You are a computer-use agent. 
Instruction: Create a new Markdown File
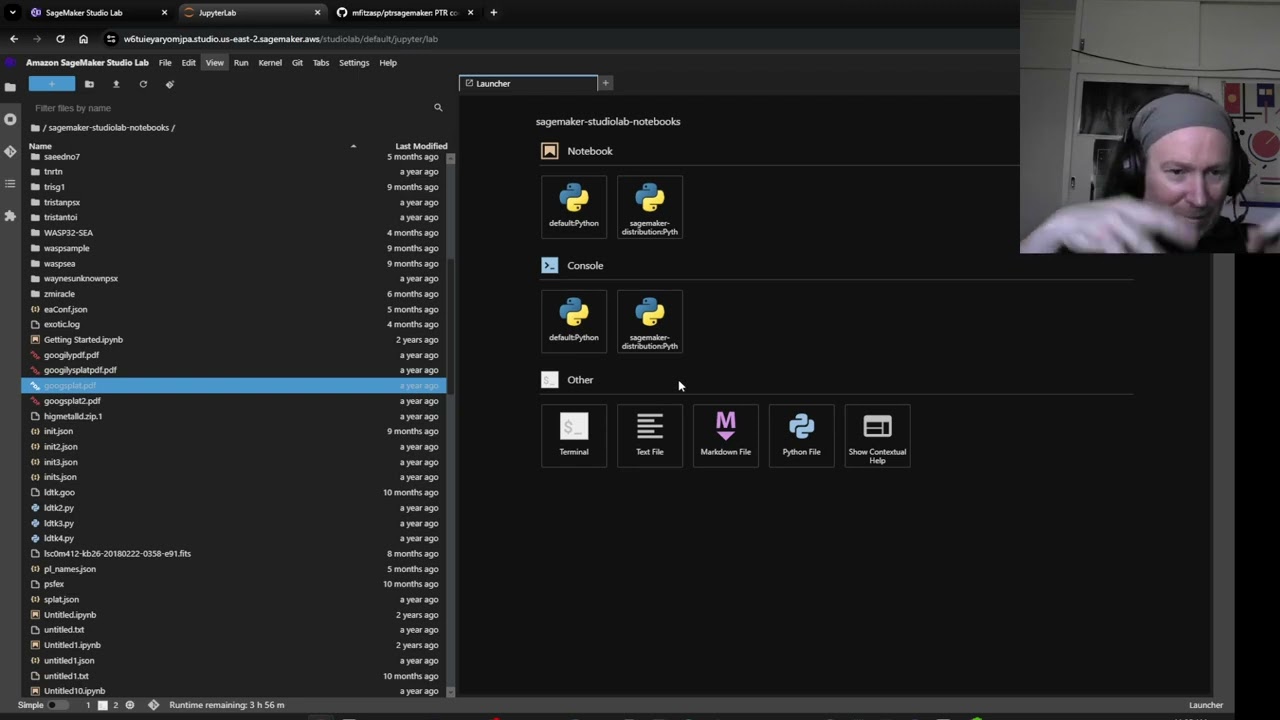(726, 435)
